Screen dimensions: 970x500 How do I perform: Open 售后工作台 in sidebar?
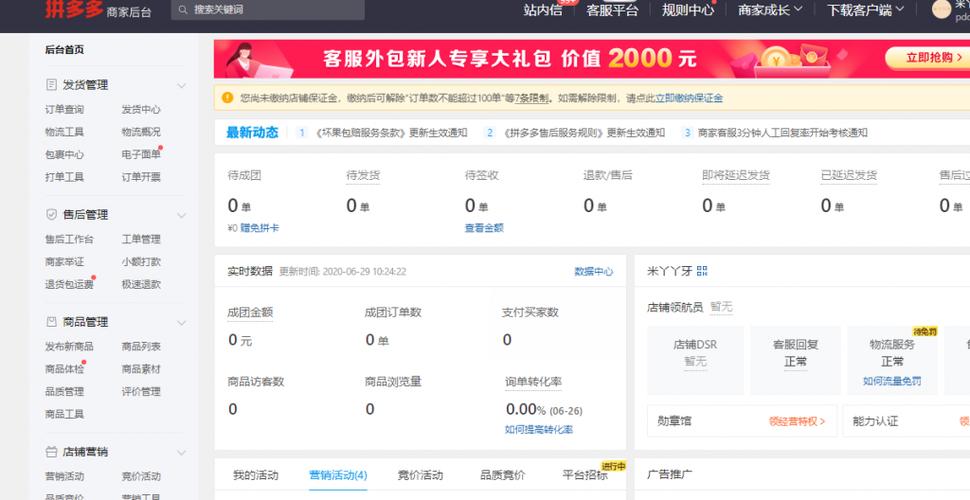point(69,239)
